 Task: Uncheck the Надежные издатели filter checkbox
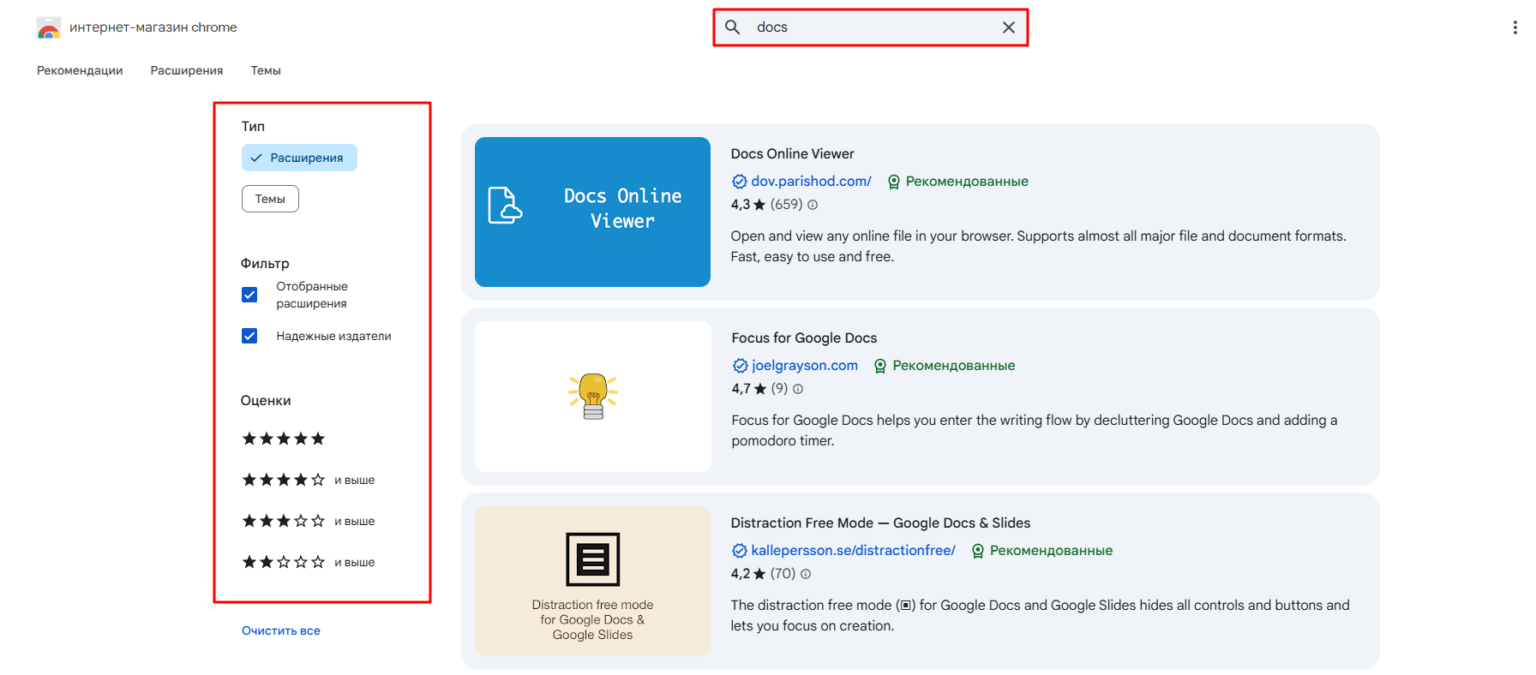[250, 336]
